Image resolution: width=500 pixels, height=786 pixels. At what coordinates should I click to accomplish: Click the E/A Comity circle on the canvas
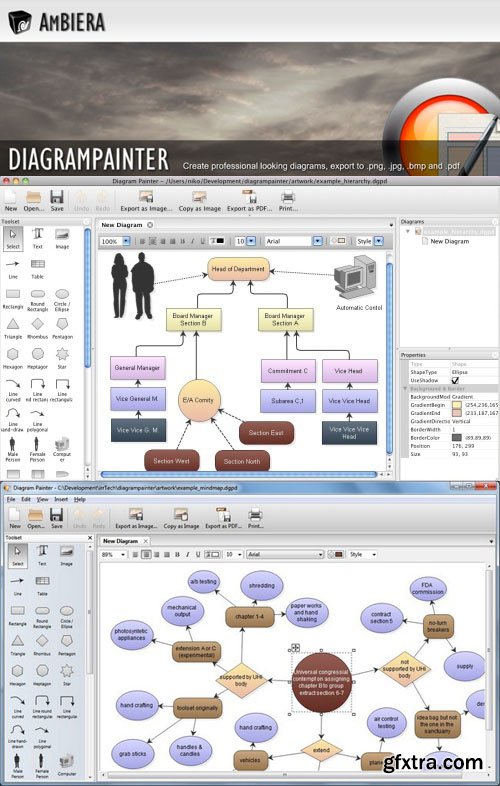tap(199, 400)
